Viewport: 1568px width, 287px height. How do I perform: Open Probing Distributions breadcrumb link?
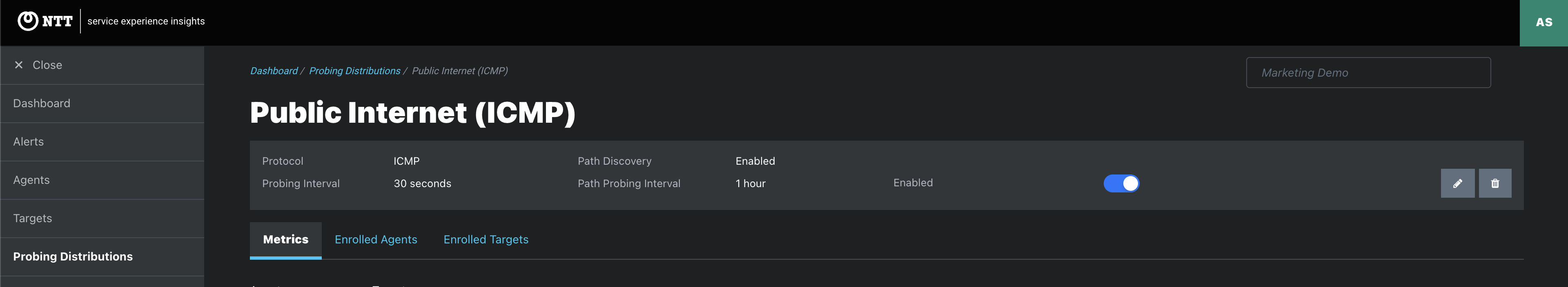(354, 71)
